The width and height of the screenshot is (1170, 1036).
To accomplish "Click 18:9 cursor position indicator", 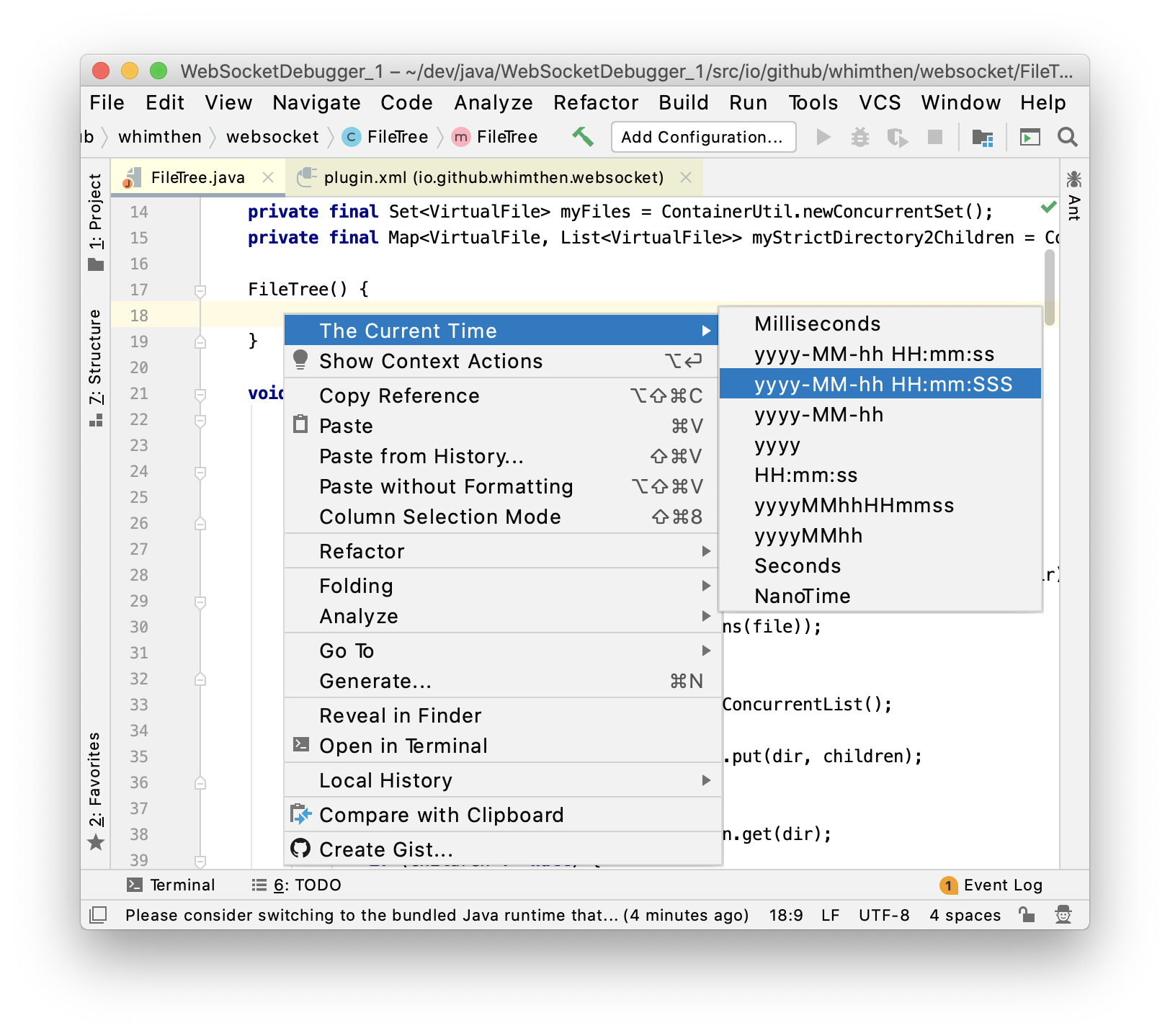I will (x=786, y=915).
